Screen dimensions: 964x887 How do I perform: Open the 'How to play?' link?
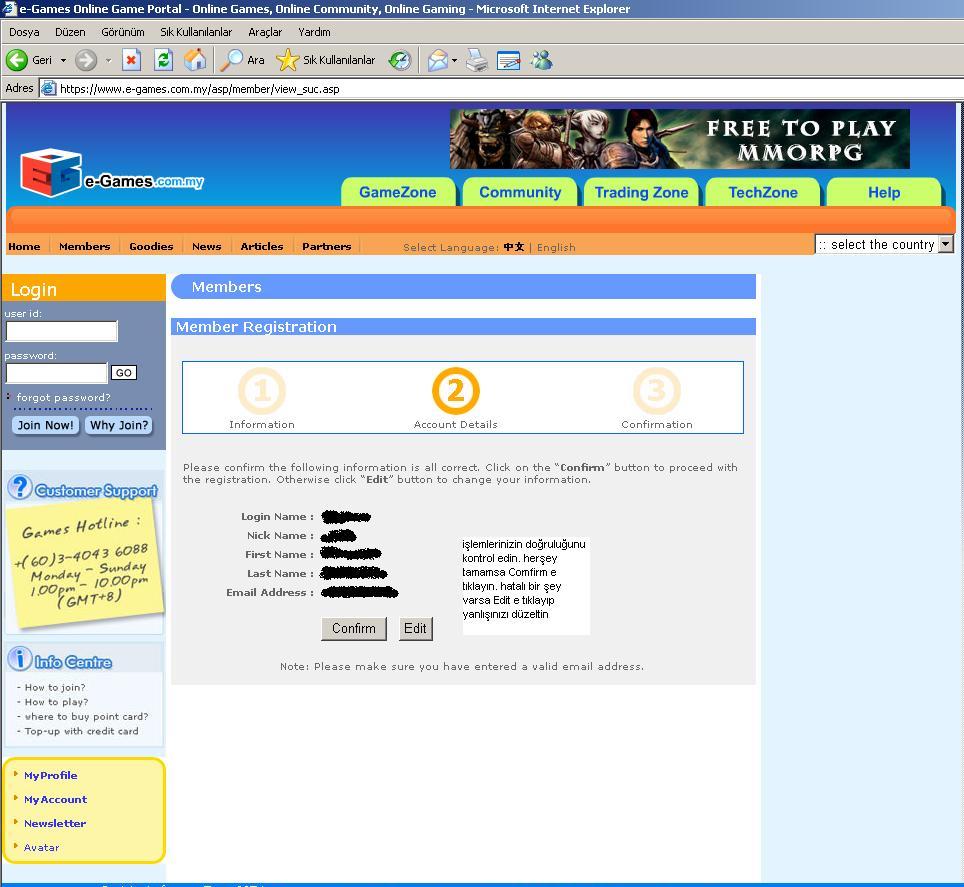[57, 702]
